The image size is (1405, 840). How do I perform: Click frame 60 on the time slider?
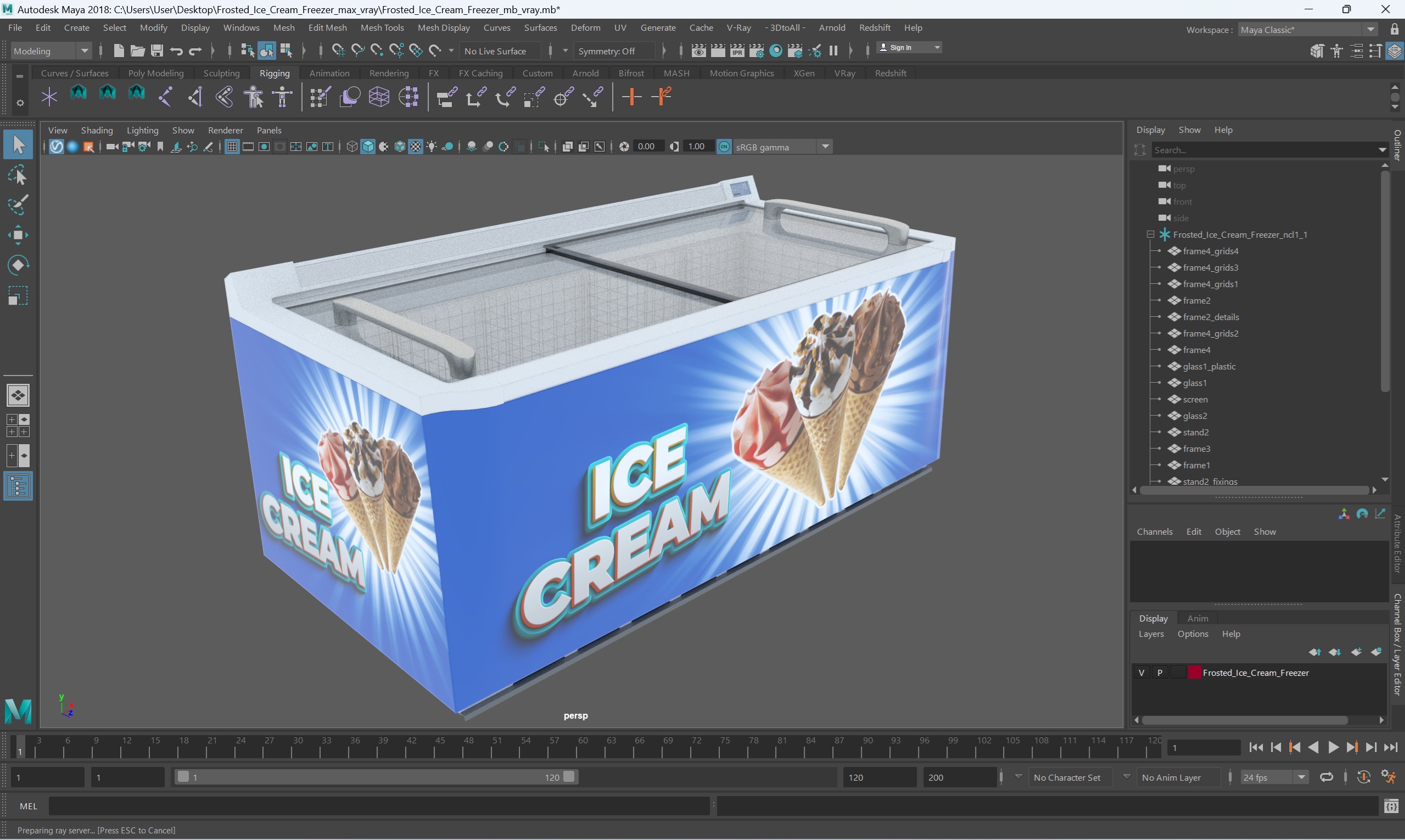tap(576, 747)
